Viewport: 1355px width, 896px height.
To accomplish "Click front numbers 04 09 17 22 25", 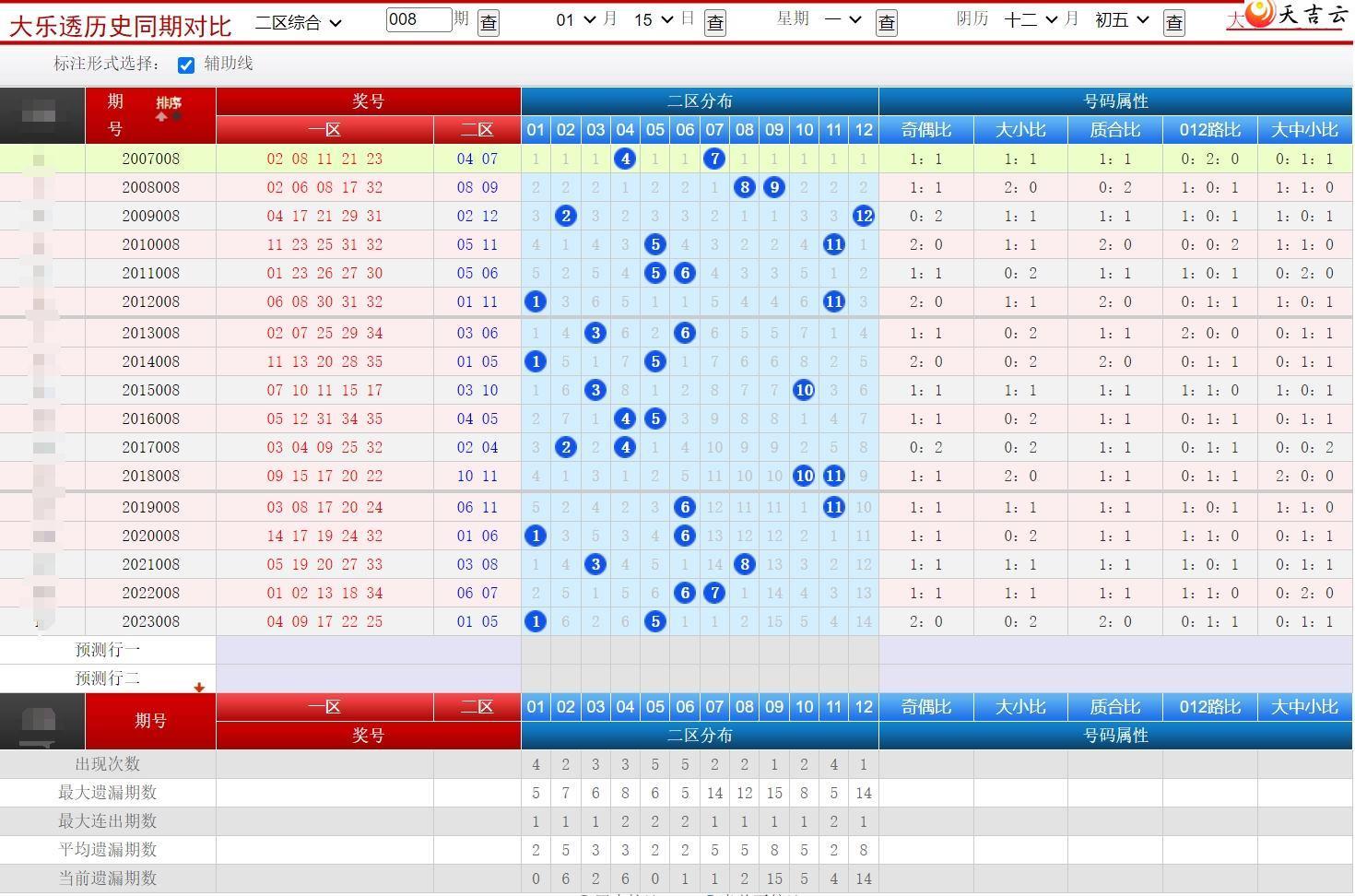I will [324, 621].
